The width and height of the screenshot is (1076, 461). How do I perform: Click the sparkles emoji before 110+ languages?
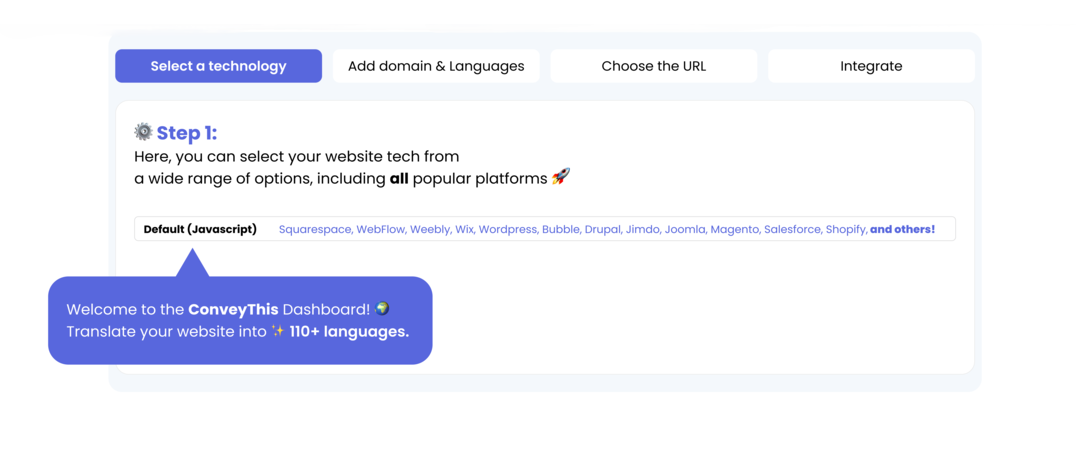click(277, 331)
